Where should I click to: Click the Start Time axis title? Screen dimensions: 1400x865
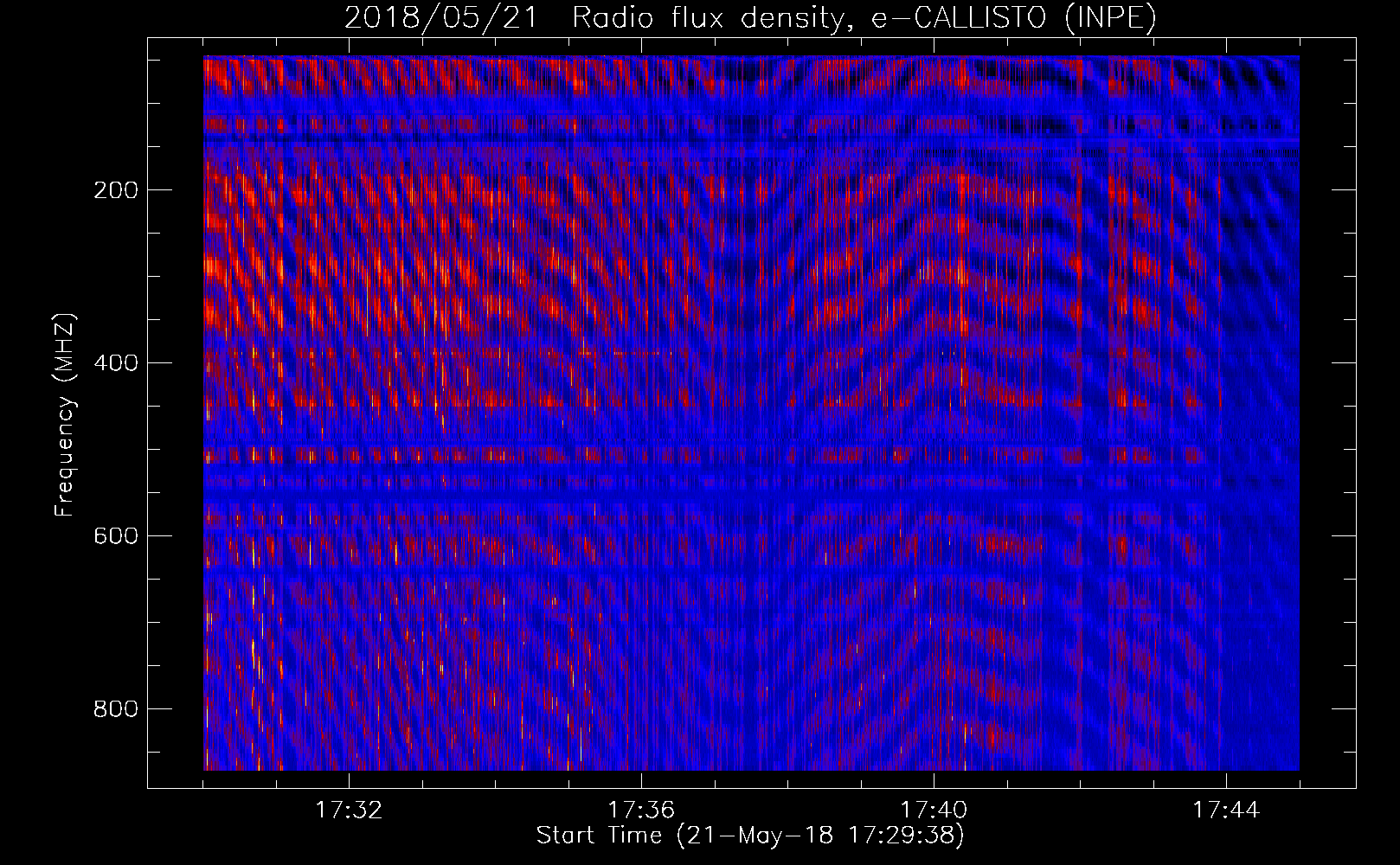tap(599, 836)
